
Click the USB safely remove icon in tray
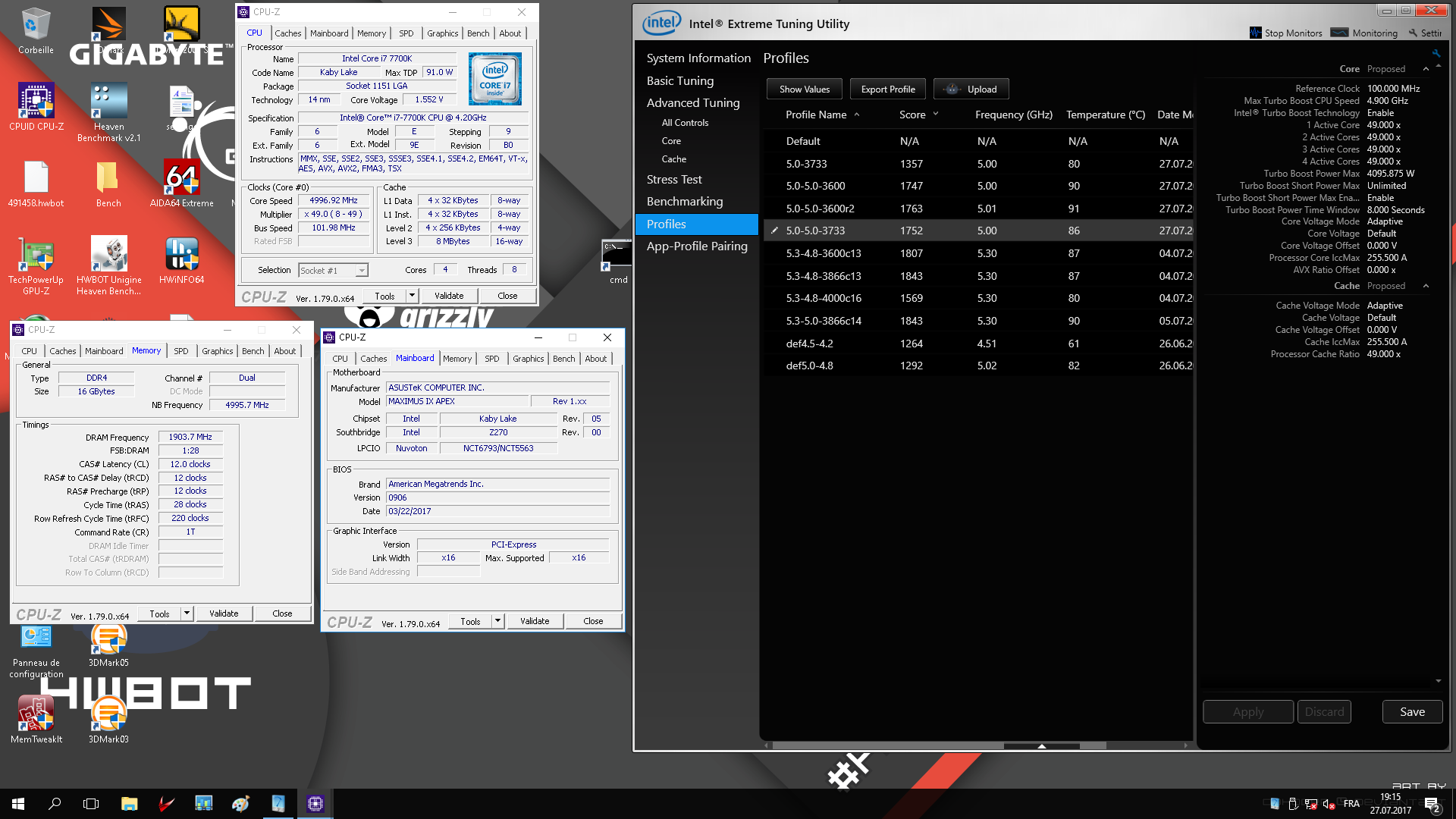coord(1293,804)
